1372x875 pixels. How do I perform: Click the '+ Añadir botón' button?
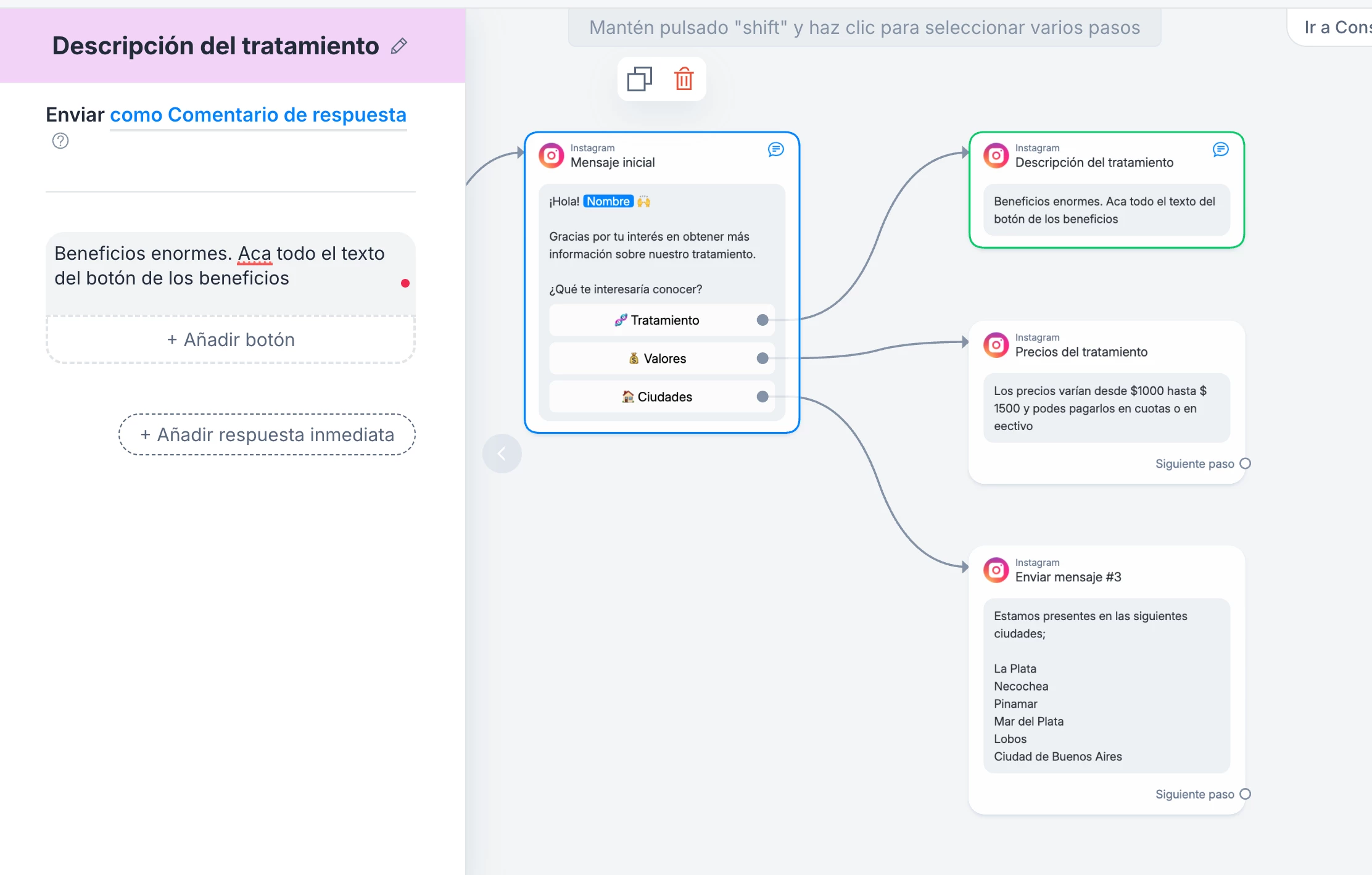tap(231, 340)
